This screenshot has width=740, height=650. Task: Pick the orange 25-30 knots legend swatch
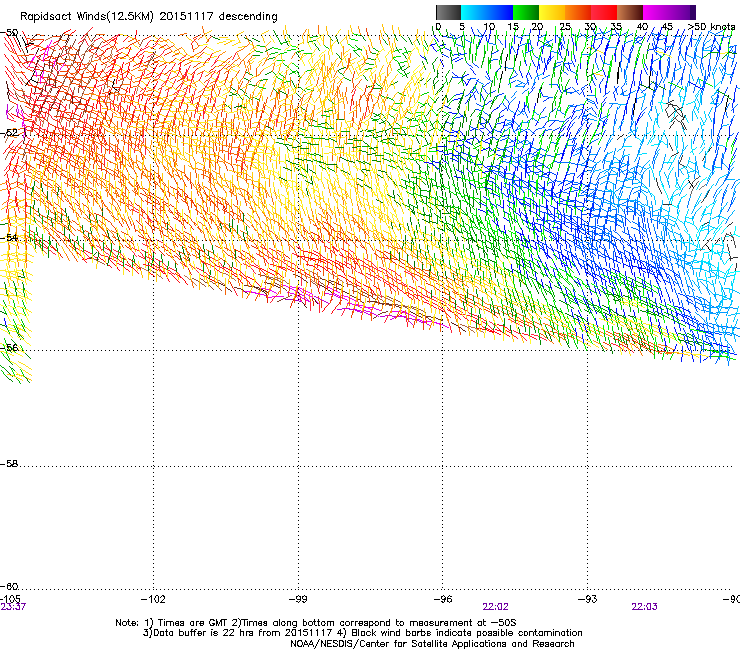point(578,12)
